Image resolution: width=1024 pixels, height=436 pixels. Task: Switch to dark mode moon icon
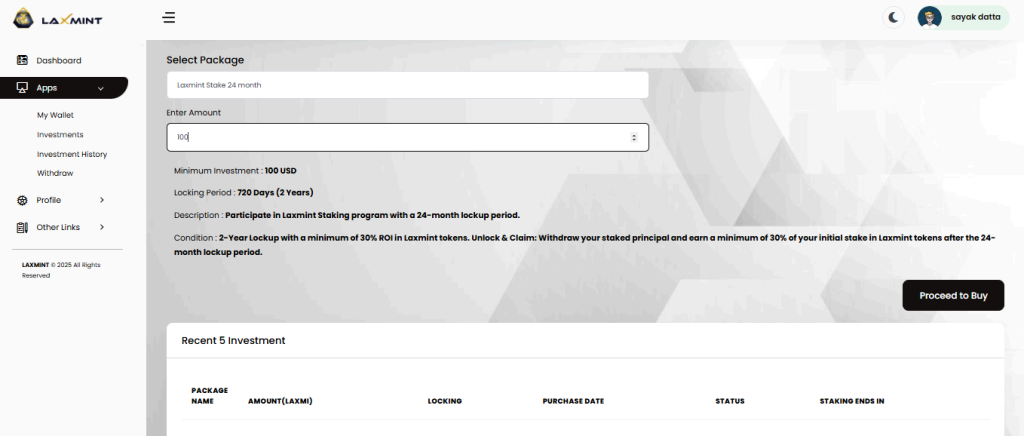pos(893,17)
